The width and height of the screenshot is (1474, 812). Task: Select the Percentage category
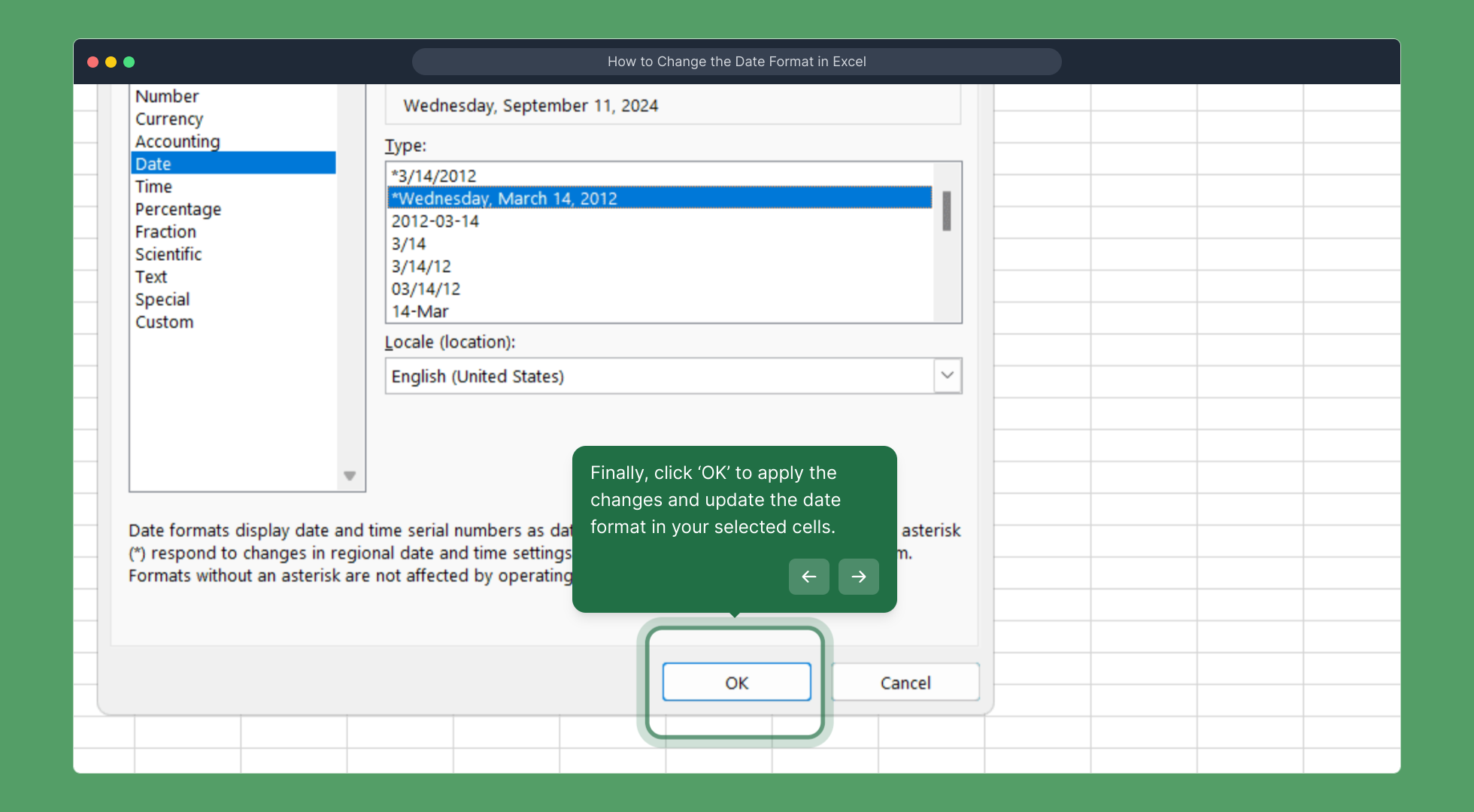pos(178,209)
